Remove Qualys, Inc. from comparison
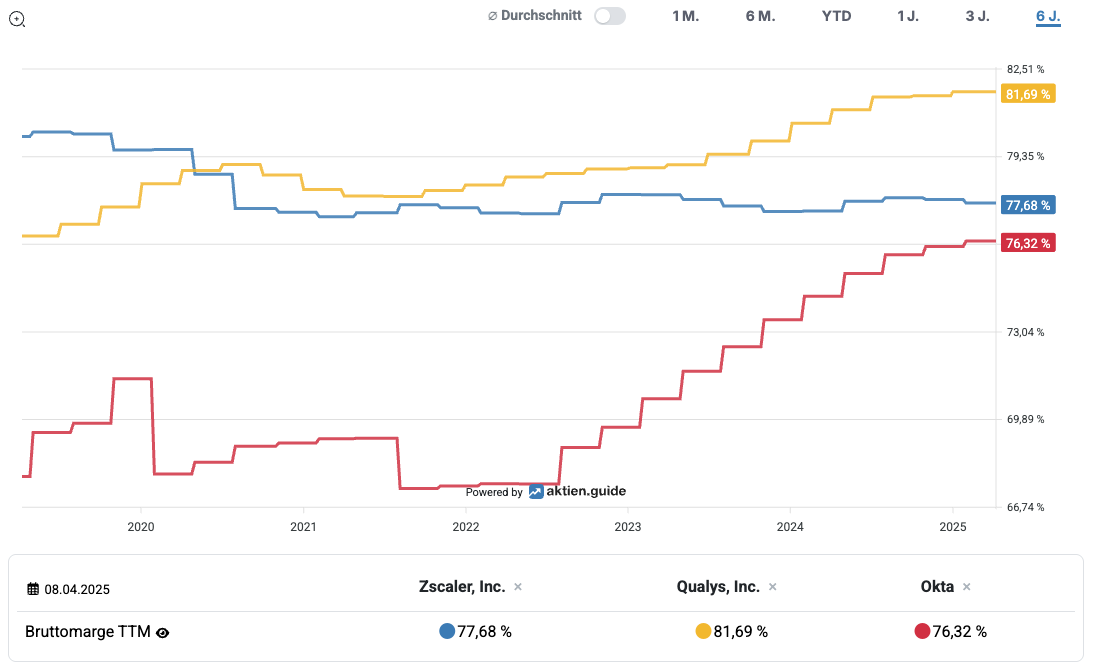The height and width of the screenshot is (669, 1094). 772,587
